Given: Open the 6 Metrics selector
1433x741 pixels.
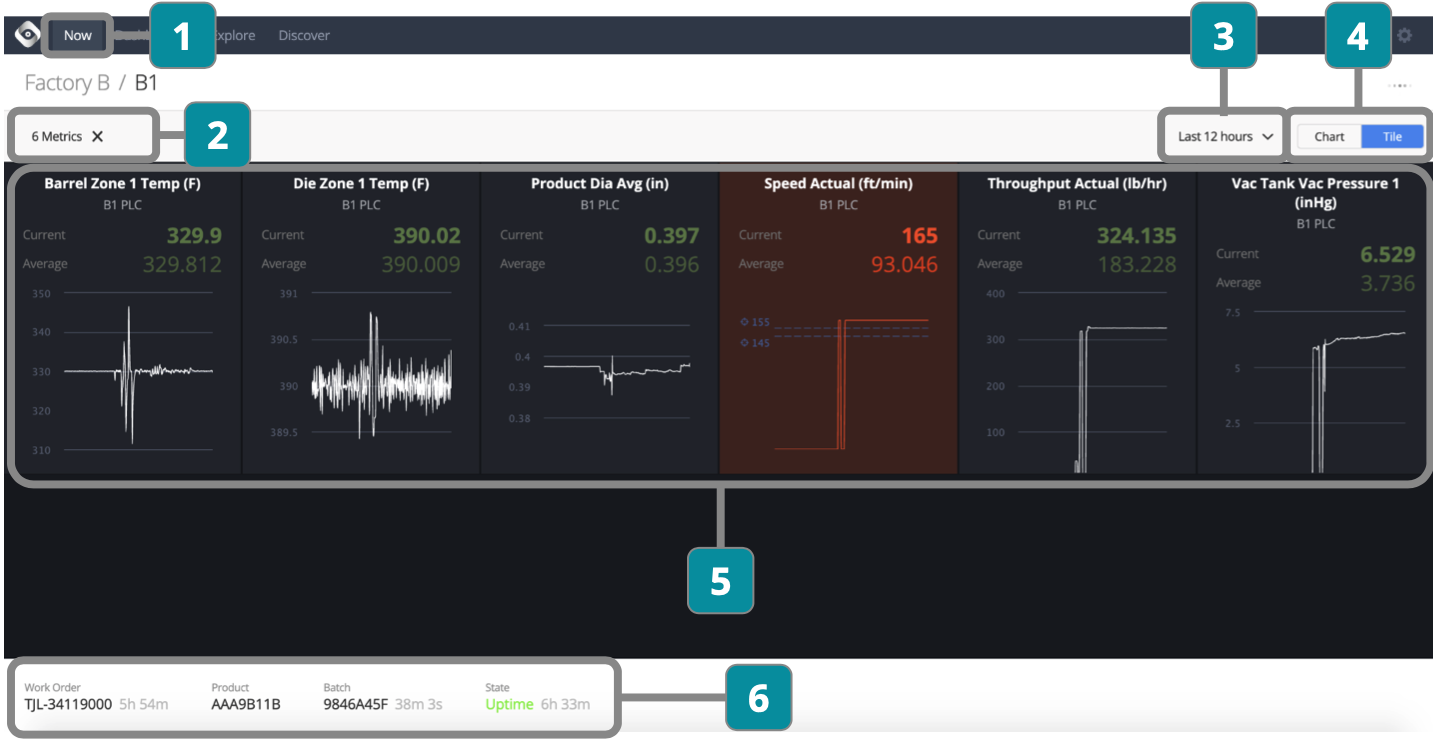Looking at the screenshot, I should pyautogui.click(x=56, y=136).
